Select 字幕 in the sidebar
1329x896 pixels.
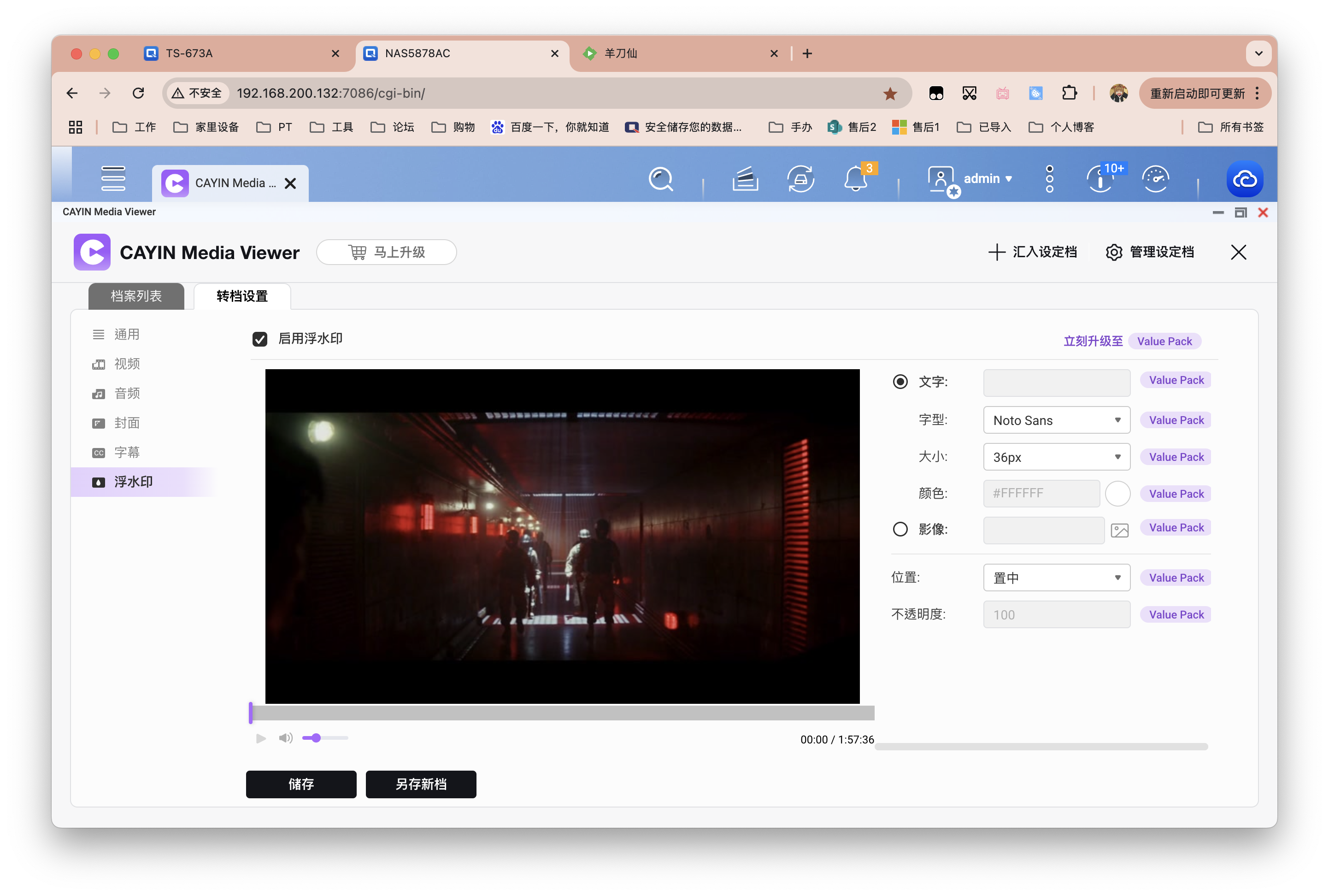pyautogui.click(x=127, y=453)
